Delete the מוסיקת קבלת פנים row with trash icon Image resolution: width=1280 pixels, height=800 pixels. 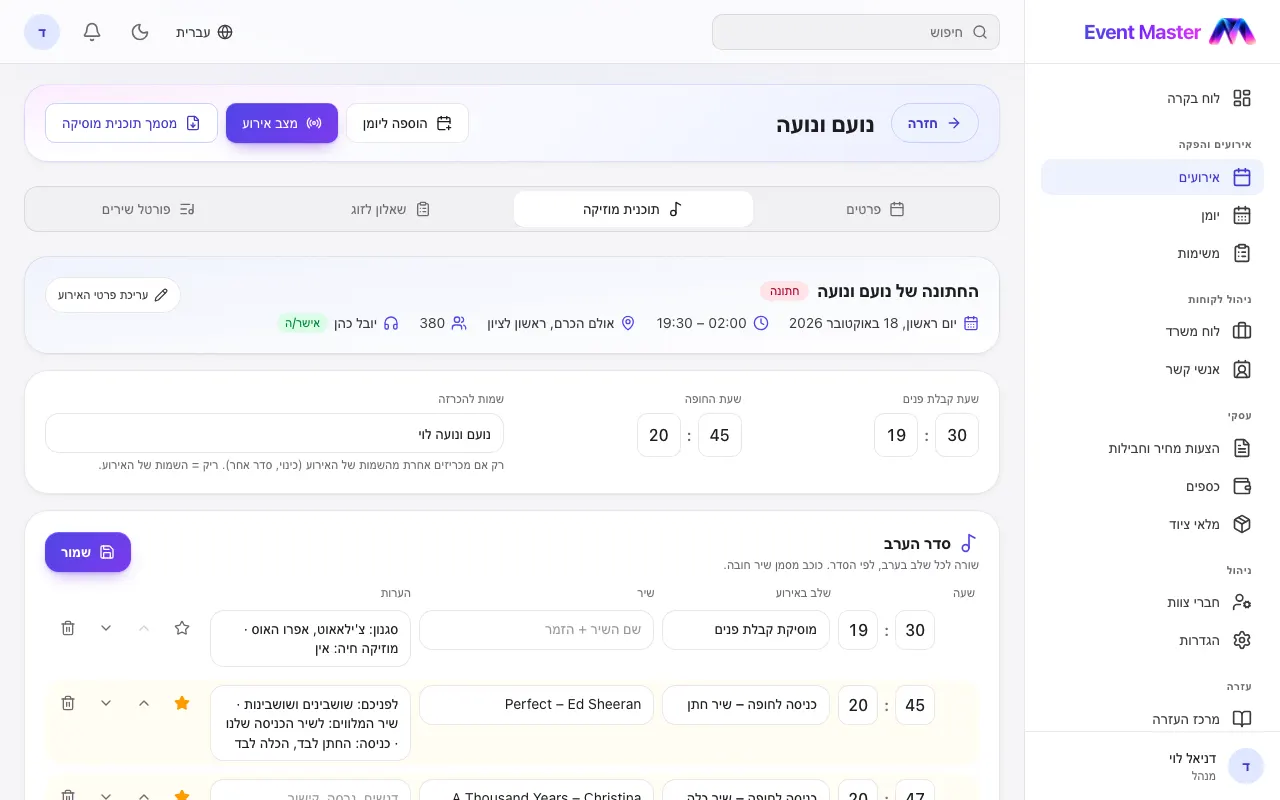point(68,628)
